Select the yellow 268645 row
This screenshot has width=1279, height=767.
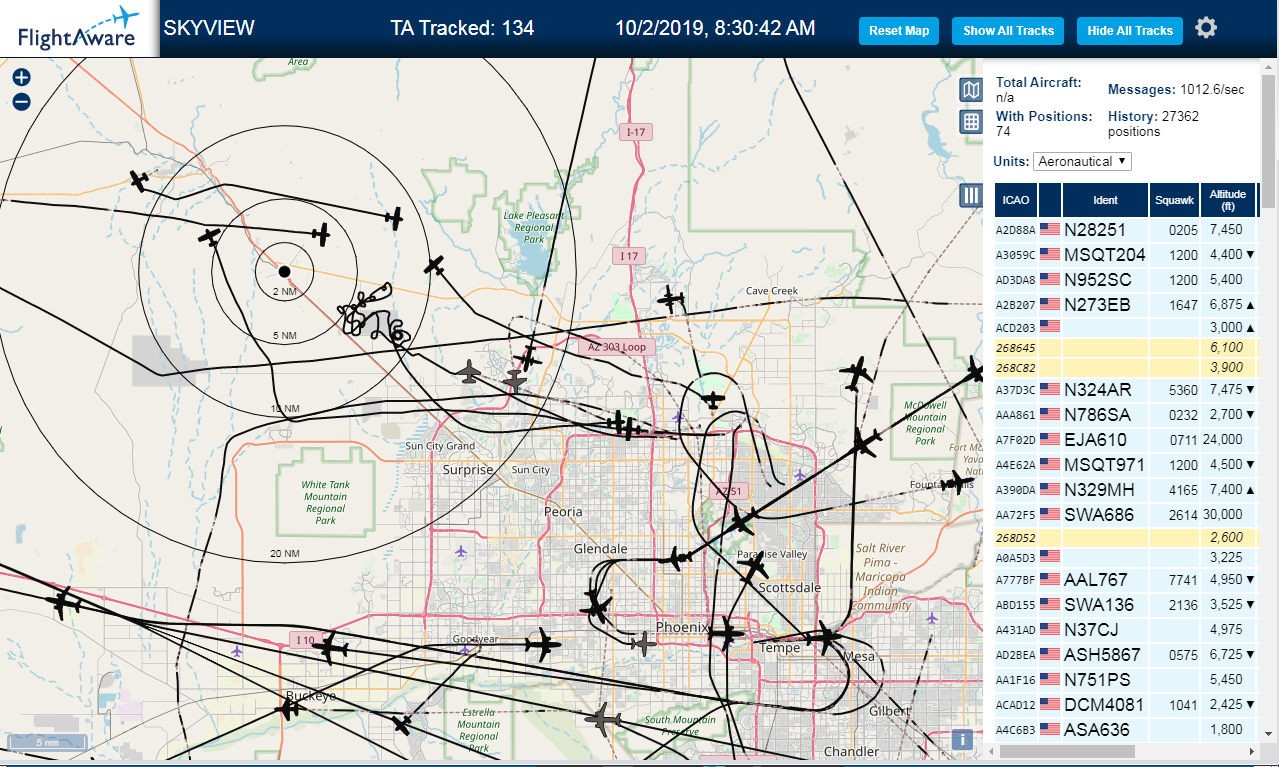click(x=1125, y=347)
